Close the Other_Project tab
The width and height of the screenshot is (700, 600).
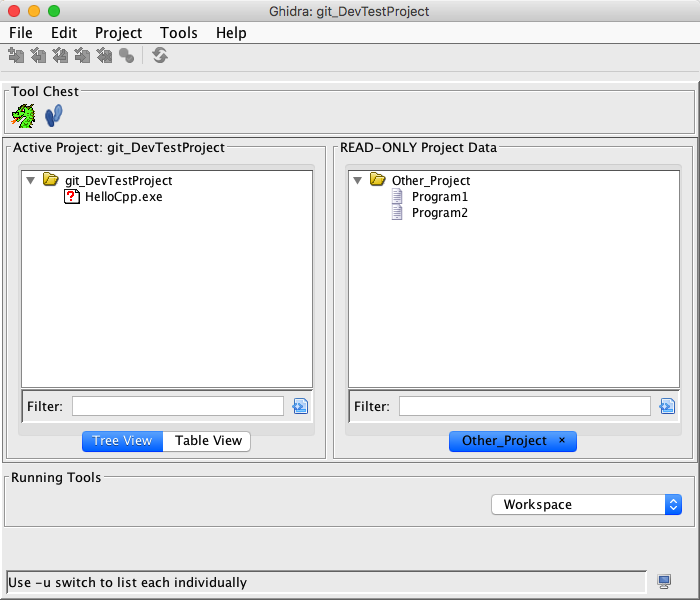click(562, 441)
